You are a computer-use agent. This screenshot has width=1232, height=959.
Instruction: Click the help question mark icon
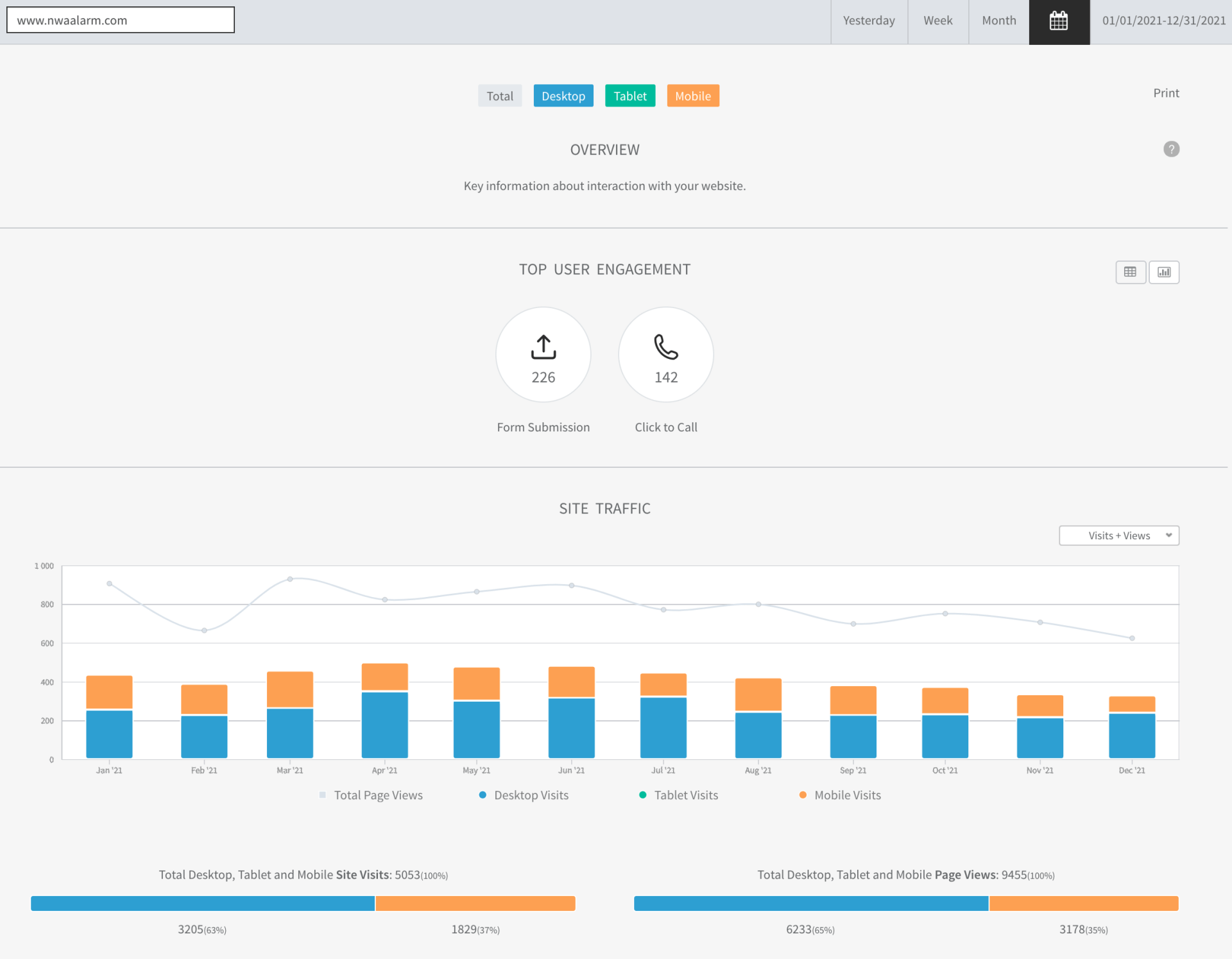(x=1171, y=149)
